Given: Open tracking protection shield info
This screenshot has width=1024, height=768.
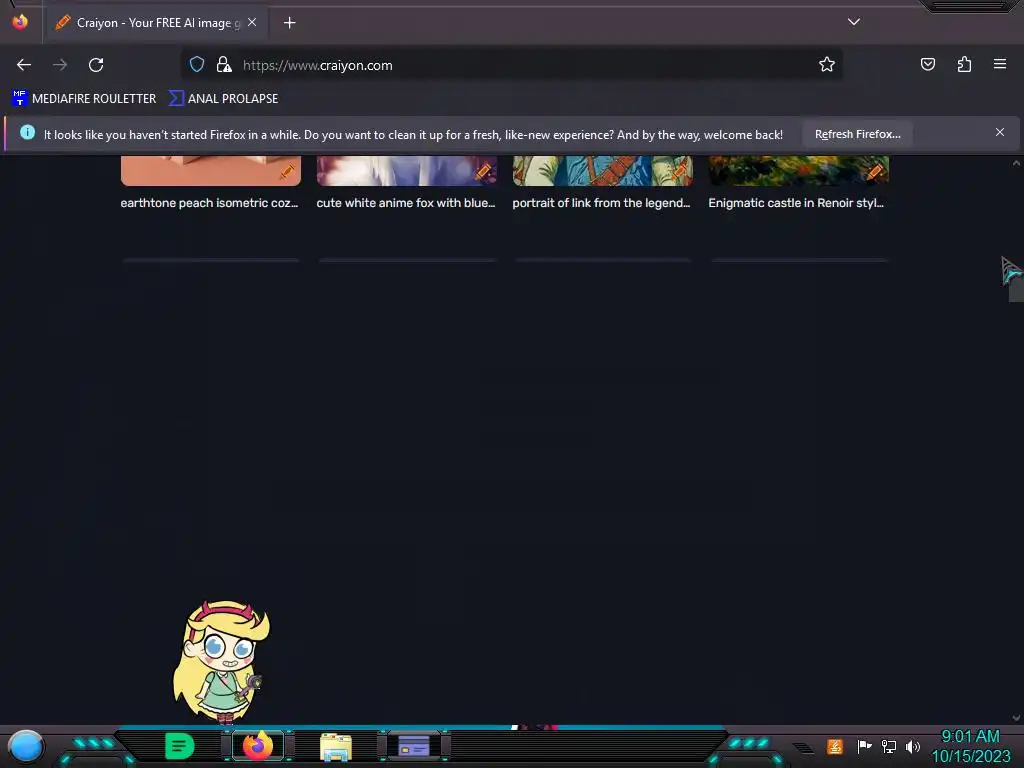Looking at the screenshot, I should pyautogui.click(x=197, y=64).
